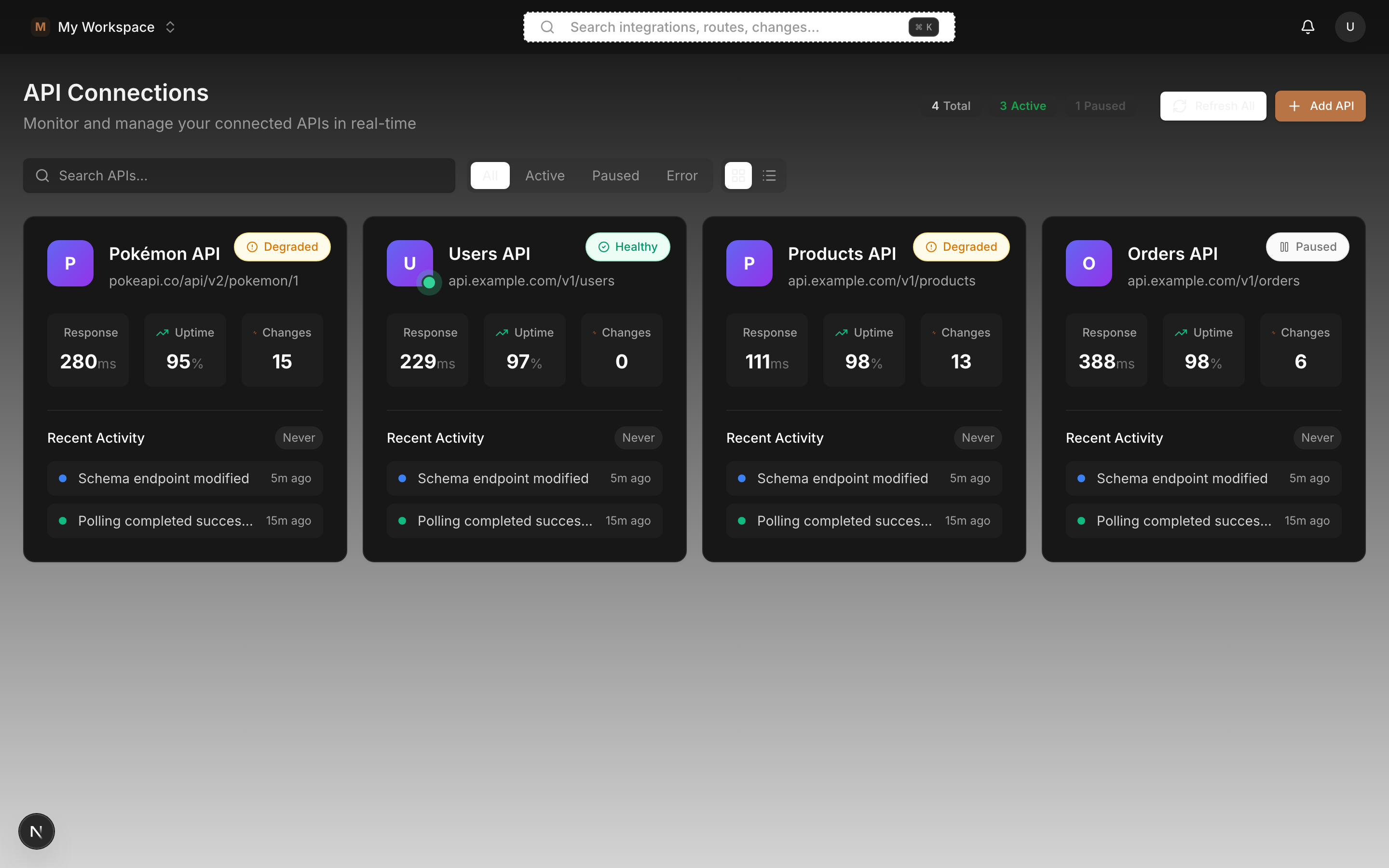Switch to the Active filter tab
The height and width of the screenshot is (868, 1389).
tap(544, 175)
